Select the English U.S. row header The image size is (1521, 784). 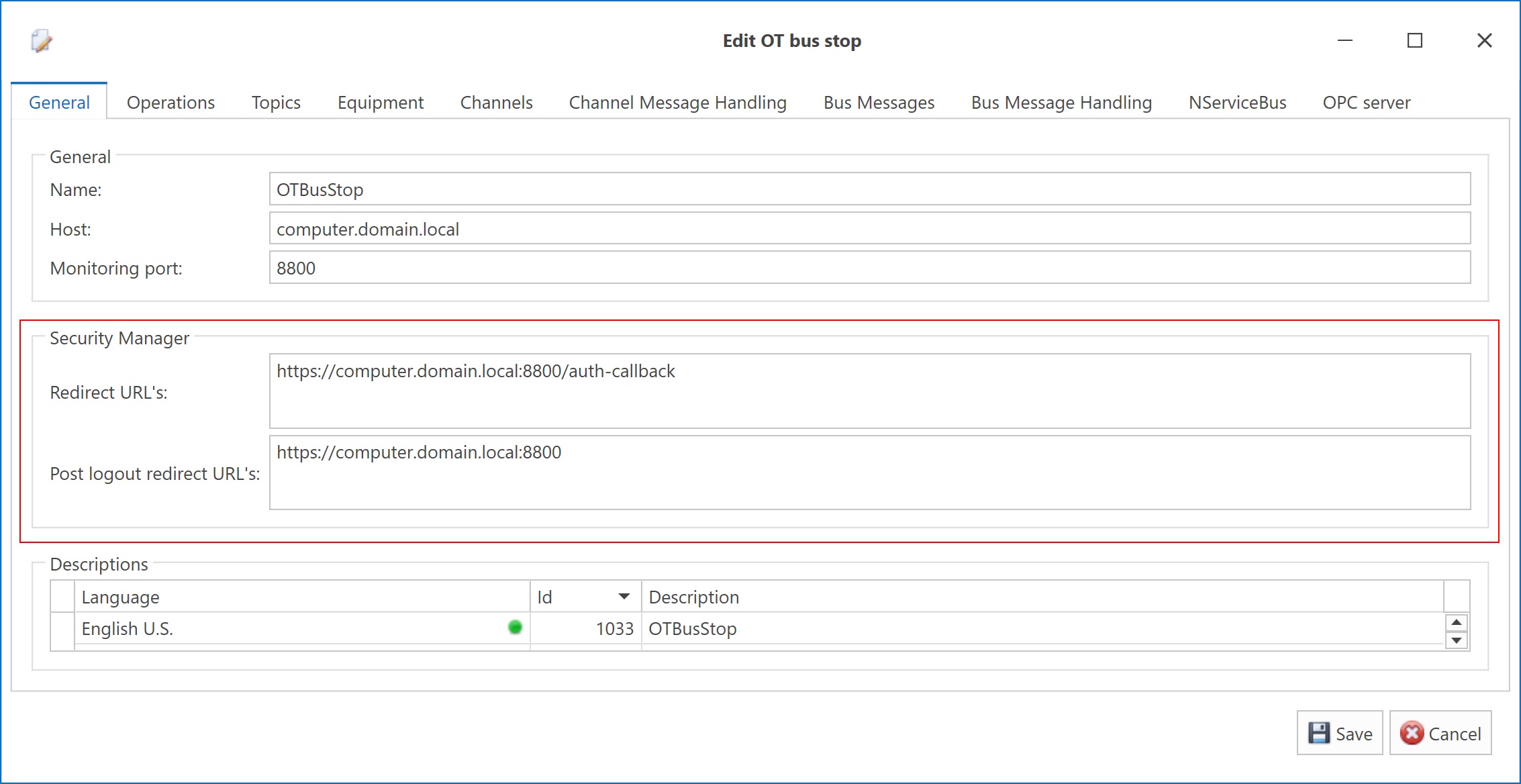coord(62,629)
